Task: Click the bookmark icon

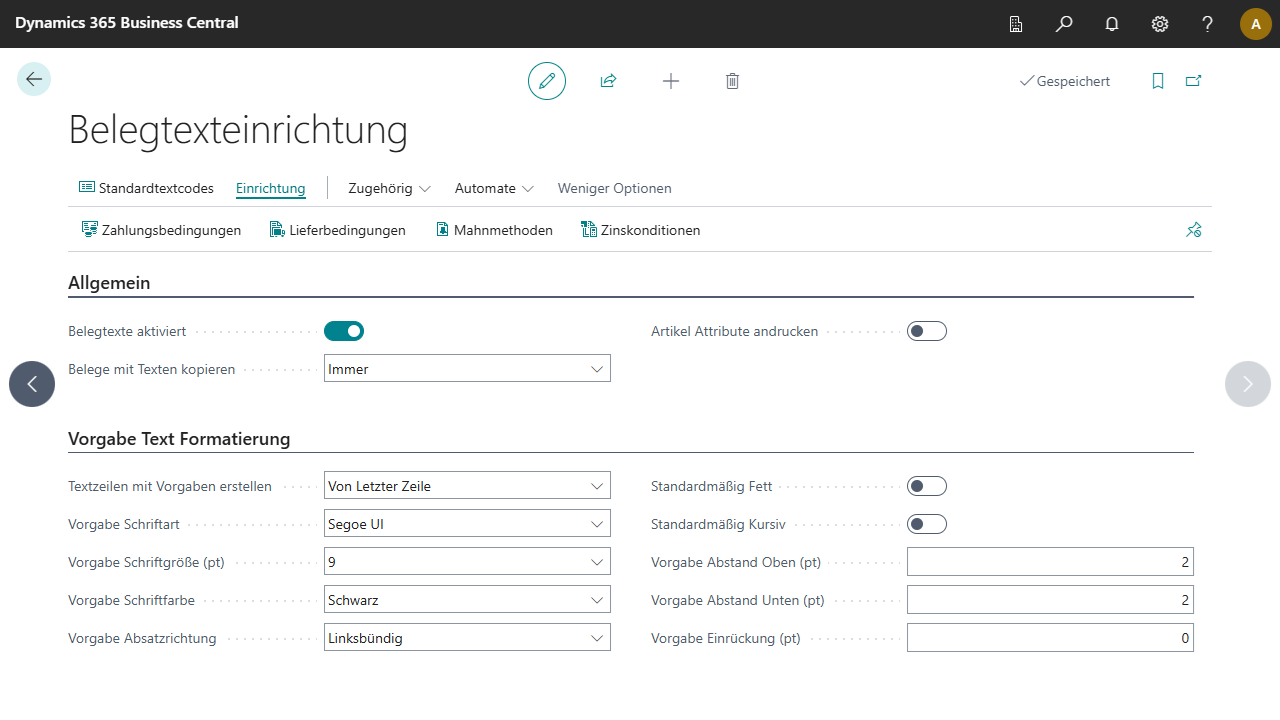Action: [x=1158, y=81]
